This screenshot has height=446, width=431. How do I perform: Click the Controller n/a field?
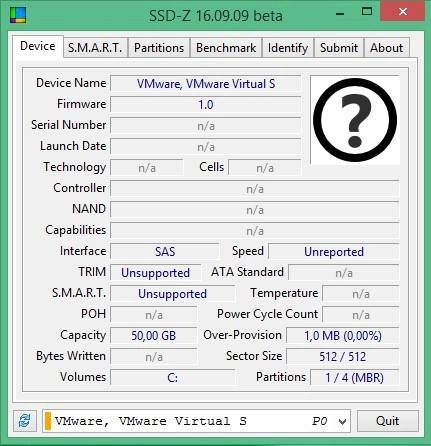tap(255, 189)
